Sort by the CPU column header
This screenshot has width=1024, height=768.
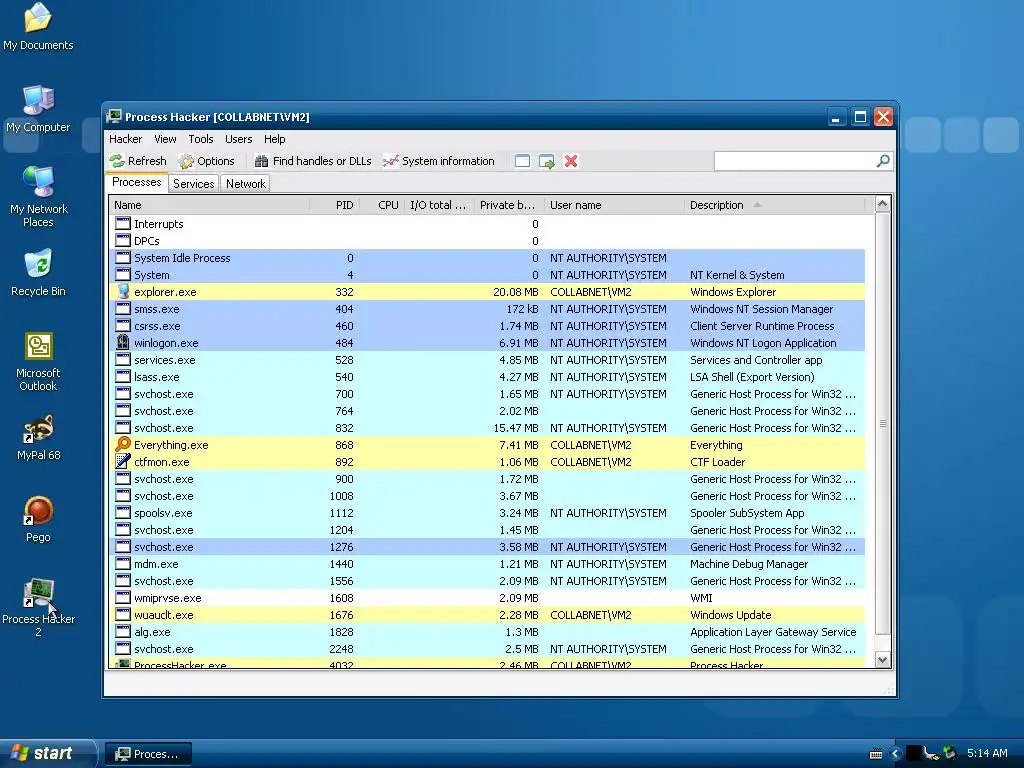pyautogui.click(x=382, y=205)
